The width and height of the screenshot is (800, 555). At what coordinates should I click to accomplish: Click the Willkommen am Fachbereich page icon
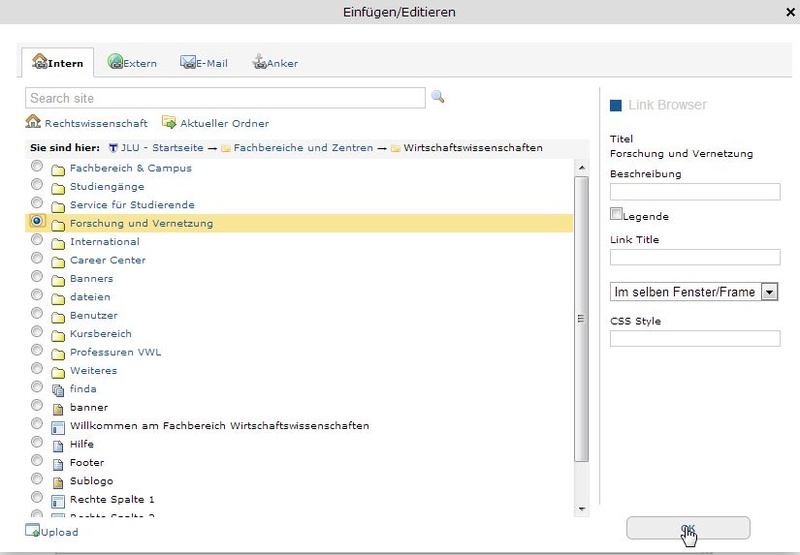tap(58, 427)
